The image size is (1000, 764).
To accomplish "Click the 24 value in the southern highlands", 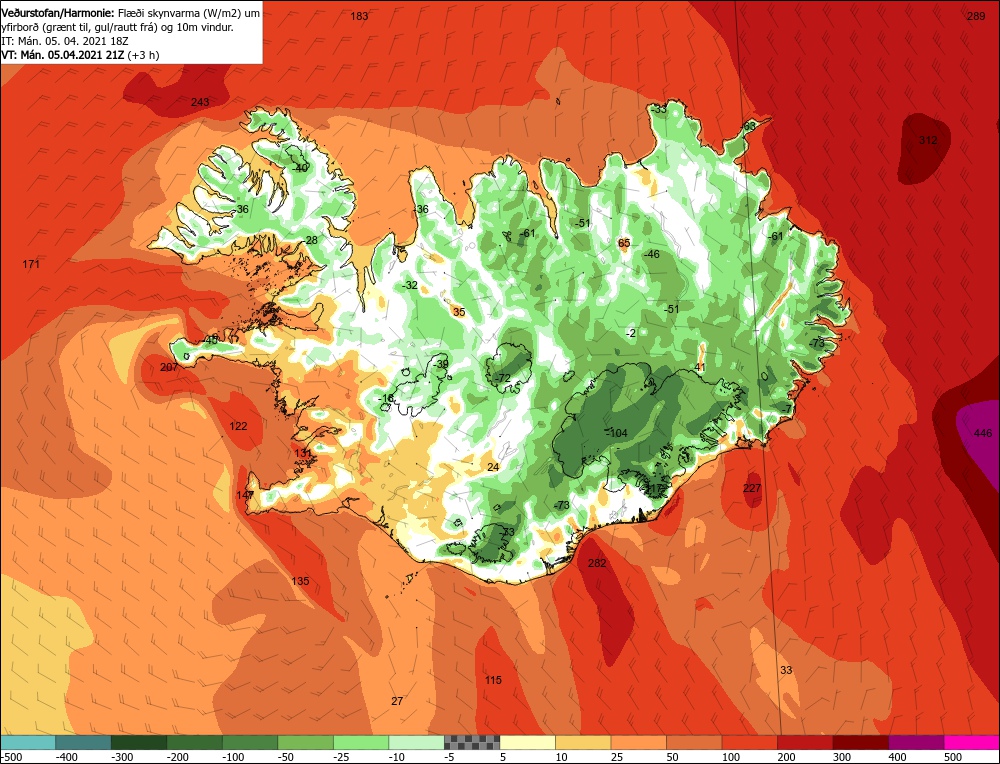I will 493,467.
